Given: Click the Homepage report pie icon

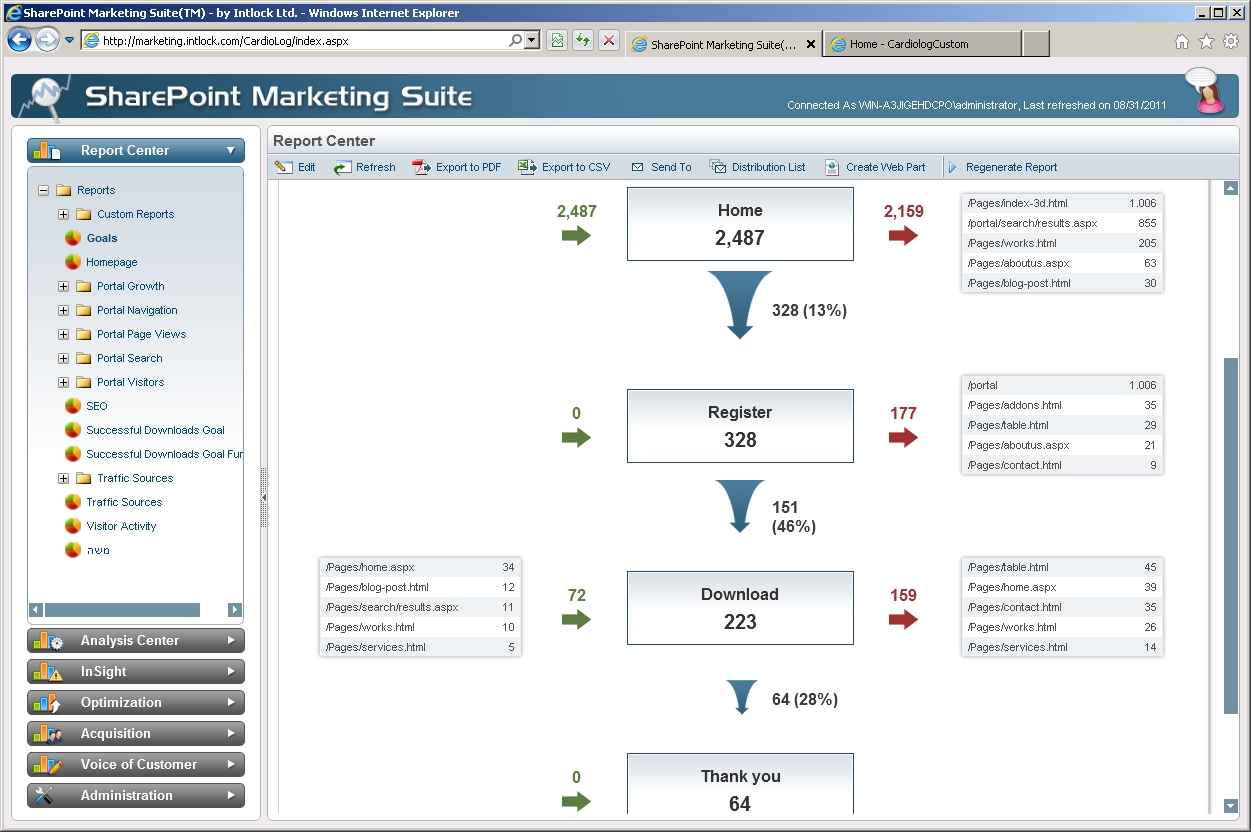Looking at the screenshot, I should (73, 262).
